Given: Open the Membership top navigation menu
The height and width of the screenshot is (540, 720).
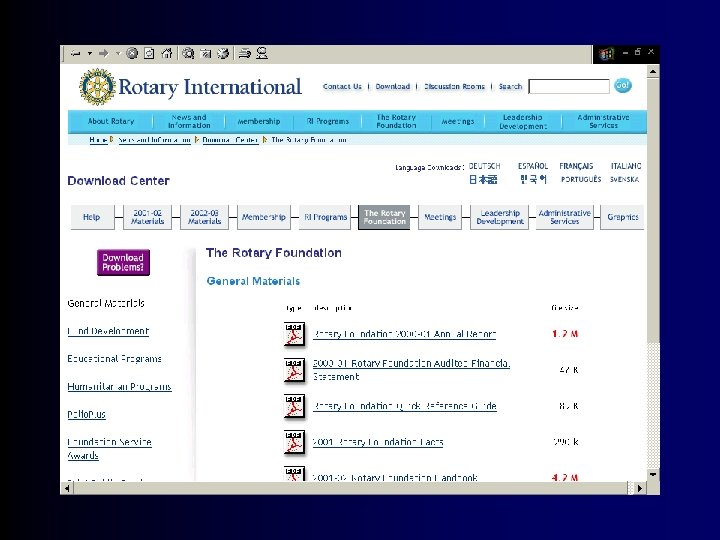Looking at the screenshot, I should point(259,121).
